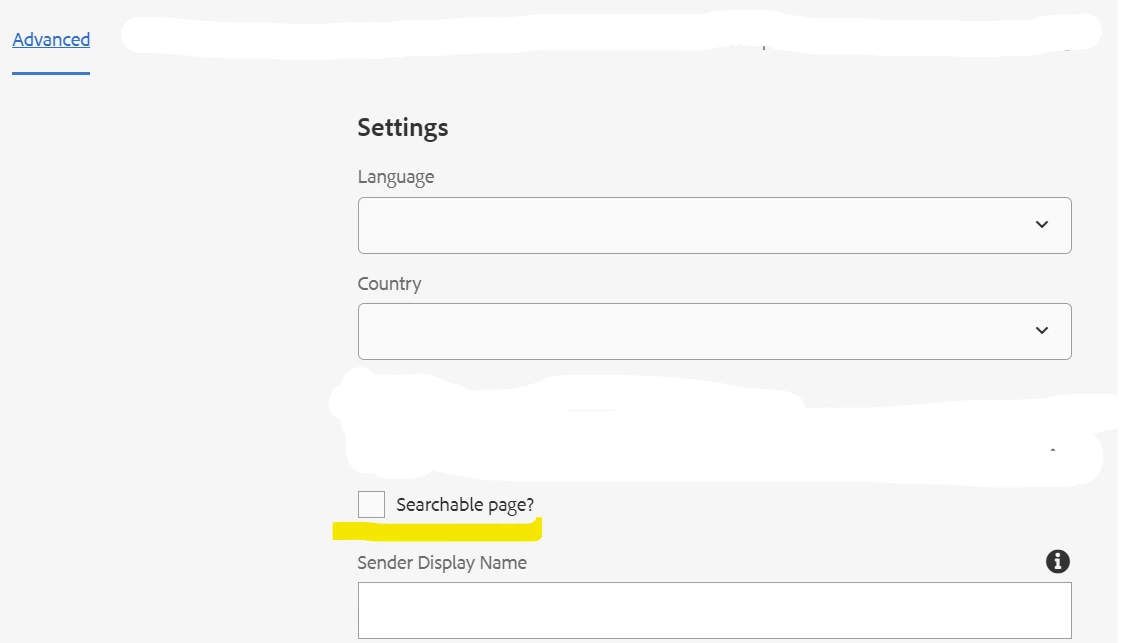
Task: Click the Settings section heading
Action: pyautogui.click(x=403, y=128)
